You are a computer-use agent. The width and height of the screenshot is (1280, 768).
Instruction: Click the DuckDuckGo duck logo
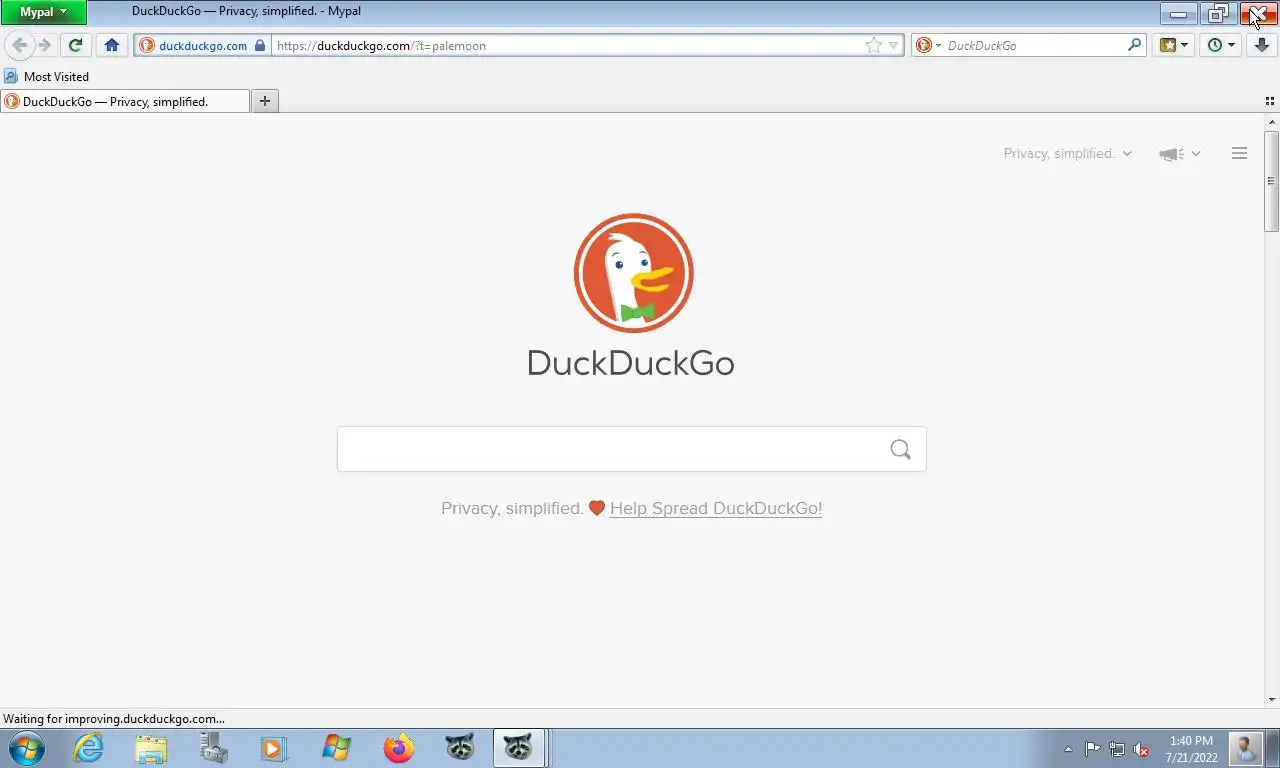pos(633,272)
